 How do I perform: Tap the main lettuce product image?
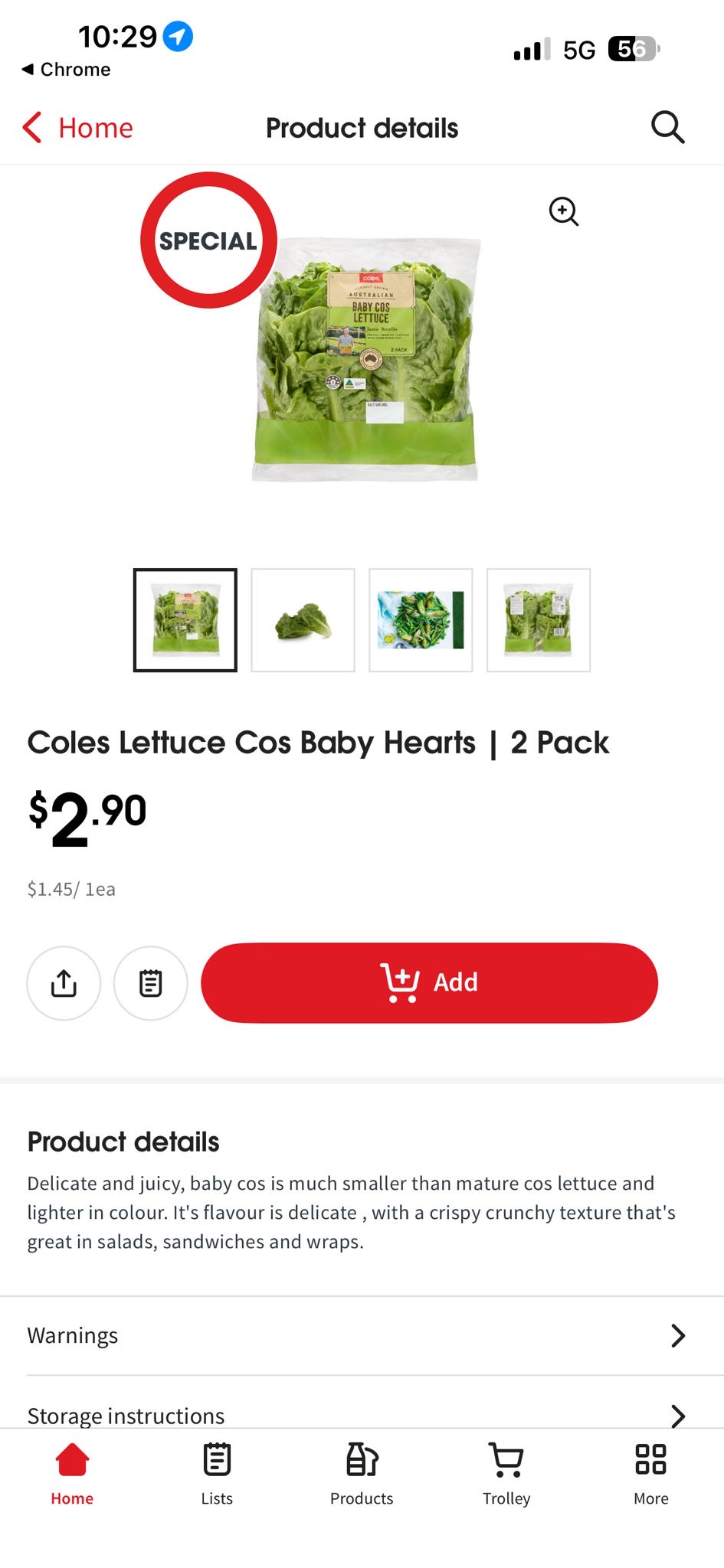[x=366, y=360]
